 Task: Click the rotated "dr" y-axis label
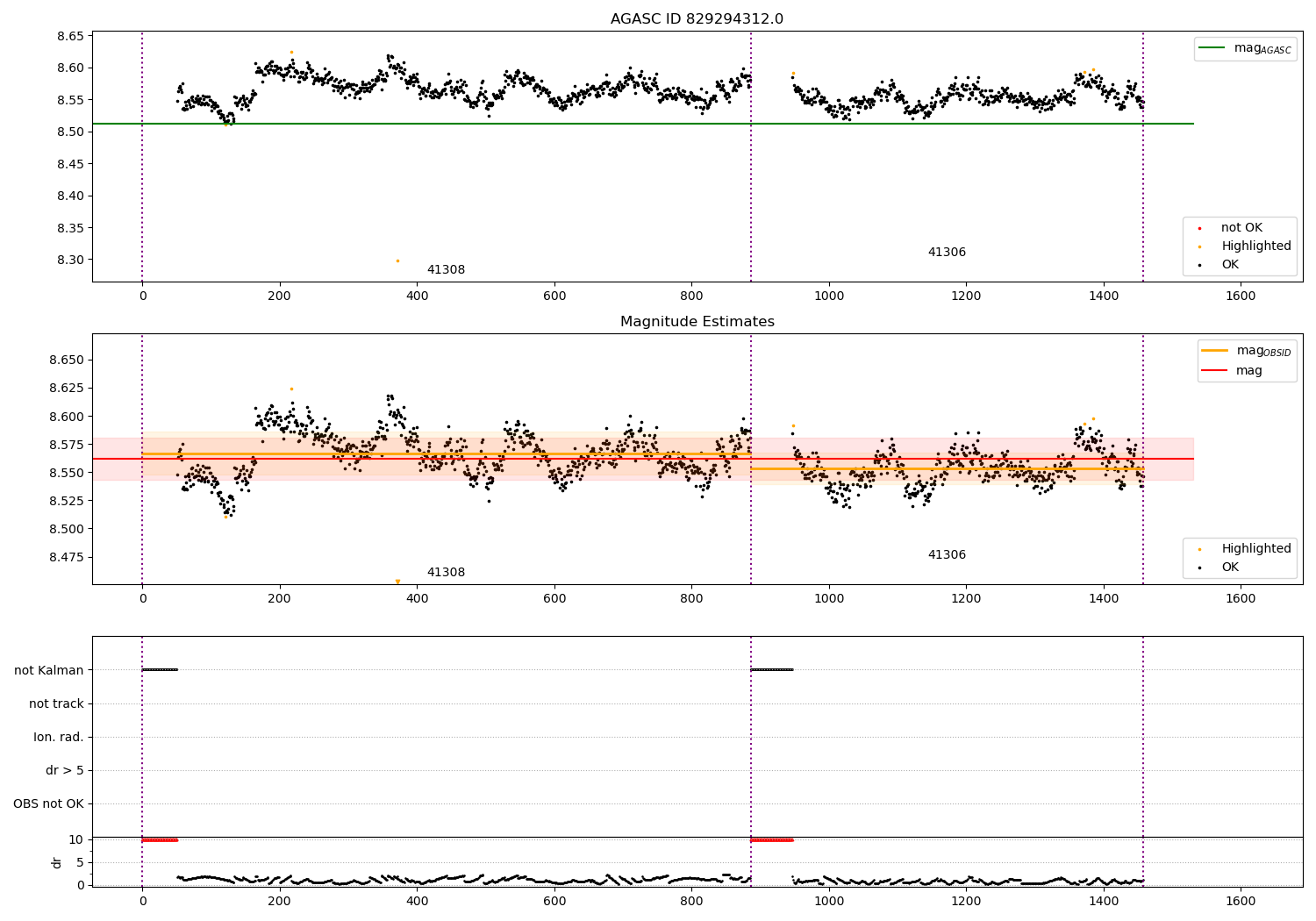click(57, 862)
